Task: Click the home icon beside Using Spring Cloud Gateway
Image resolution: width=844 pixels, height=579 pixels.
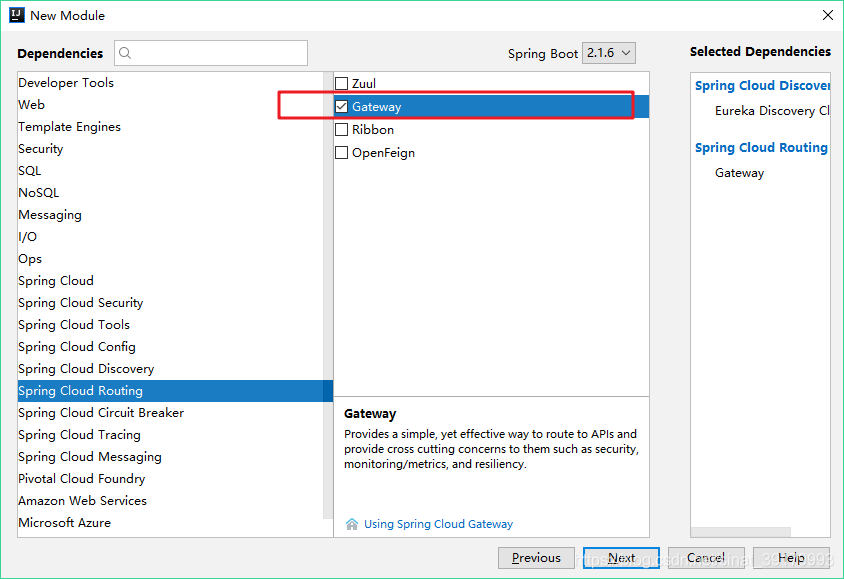Action: pyautogui.click(x=351, y=524)
